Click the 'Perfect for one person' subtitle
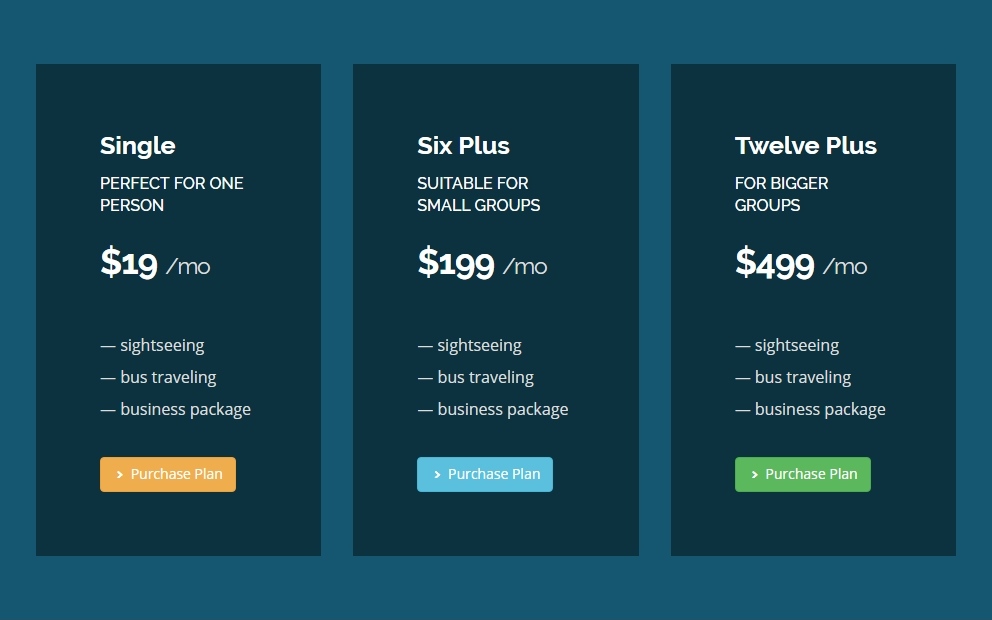992x620 pixels. click(172, 194)
